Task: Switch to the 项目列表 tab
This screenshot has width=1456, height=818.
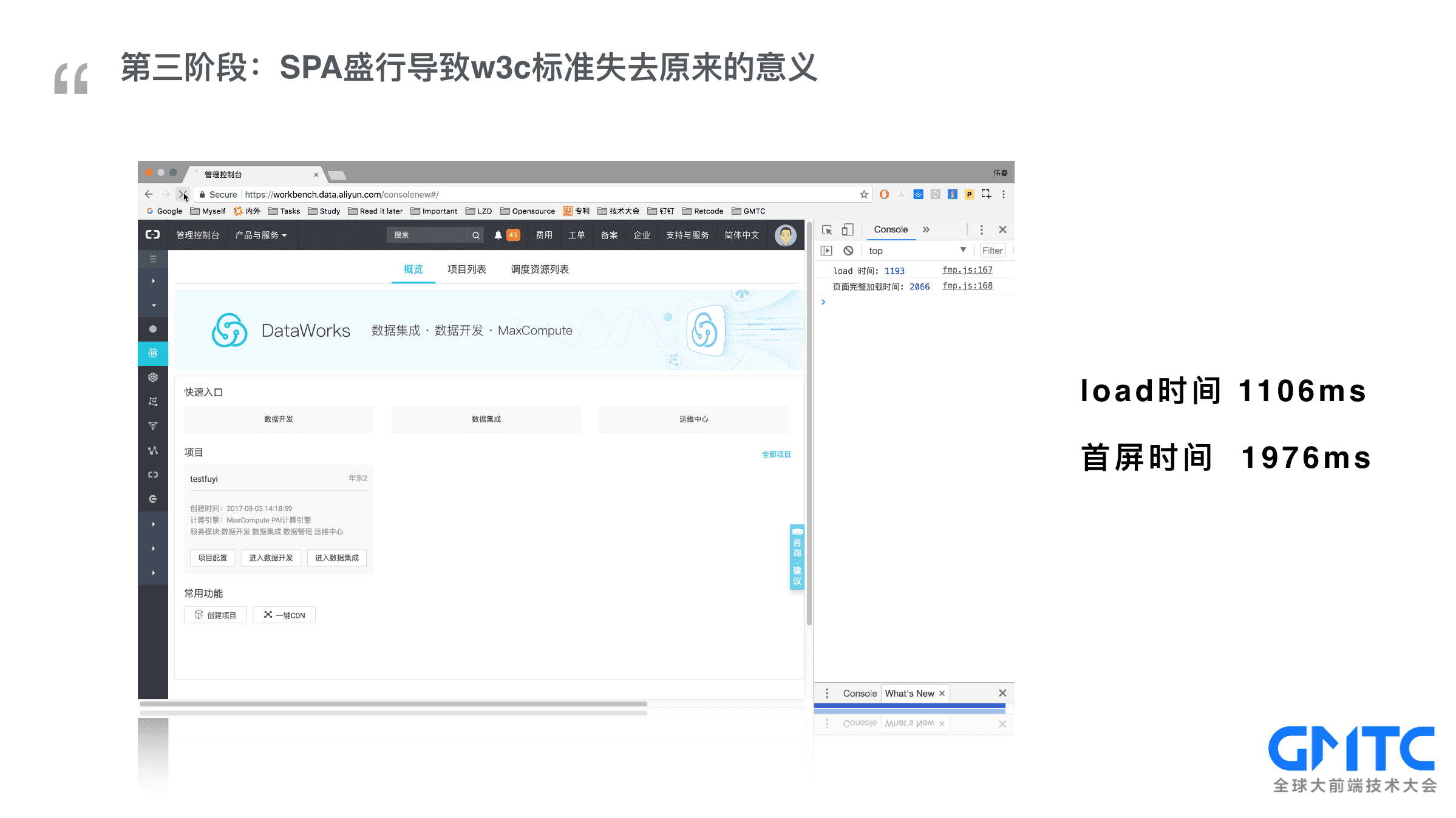Action: coord(466,269)
